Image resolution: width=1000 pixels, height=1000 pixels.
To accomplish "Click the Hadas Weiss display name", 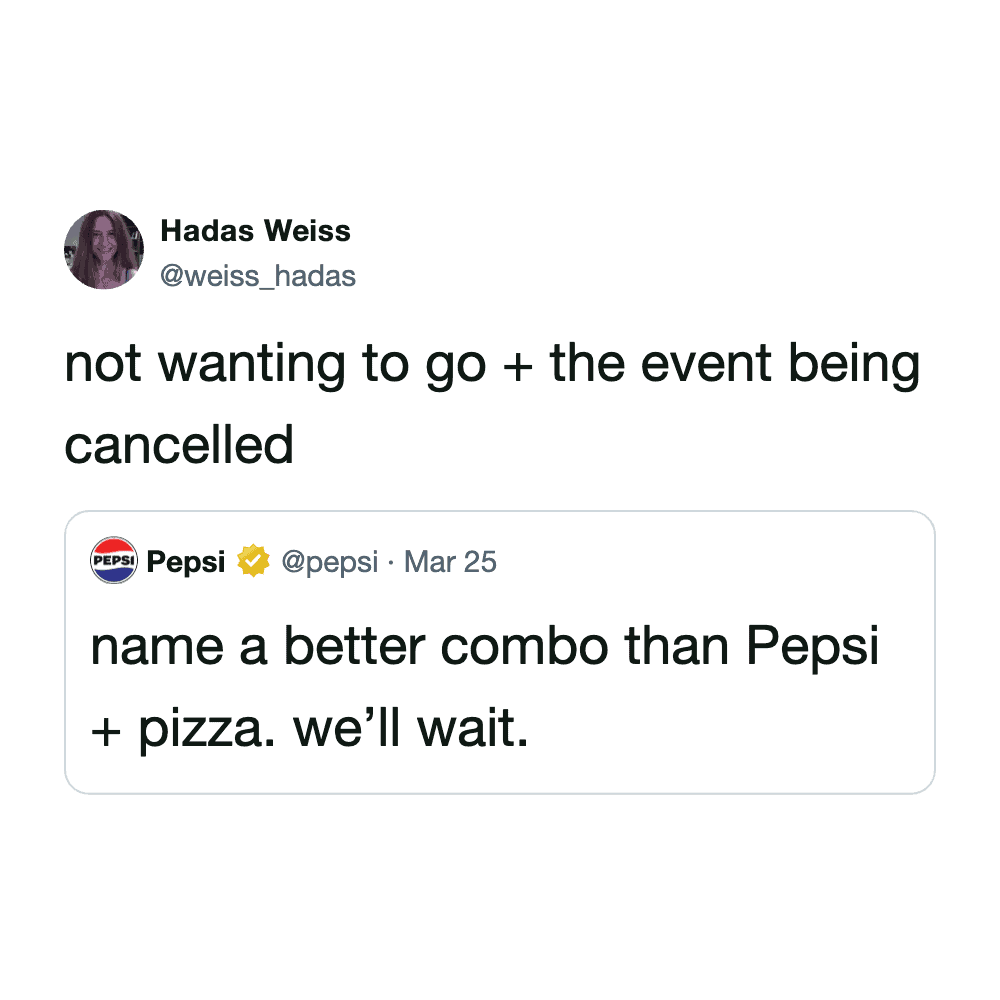I will pyautogui.click(x=255, y=231).
